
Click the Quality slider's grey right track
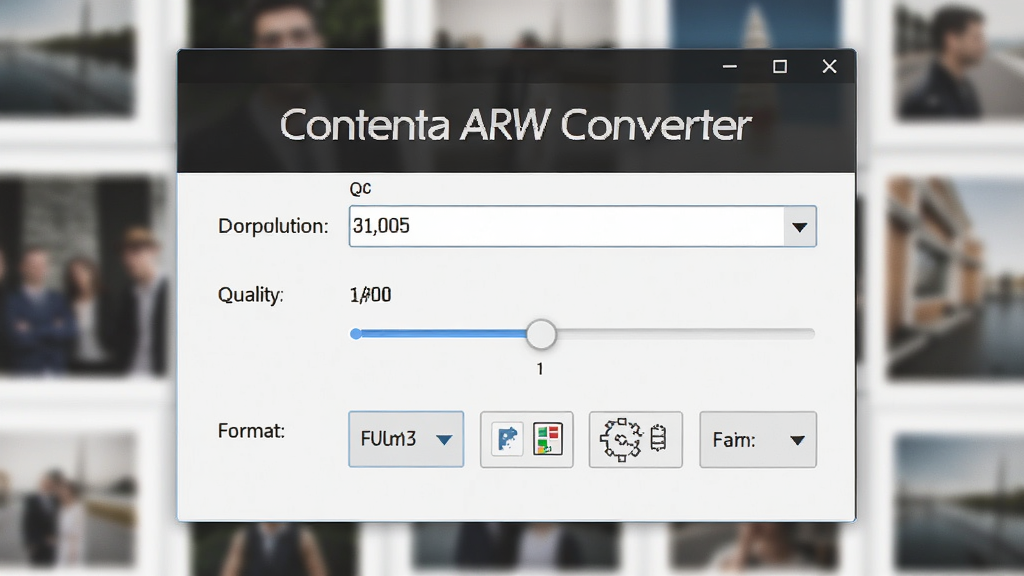click(x=685, y=334)
